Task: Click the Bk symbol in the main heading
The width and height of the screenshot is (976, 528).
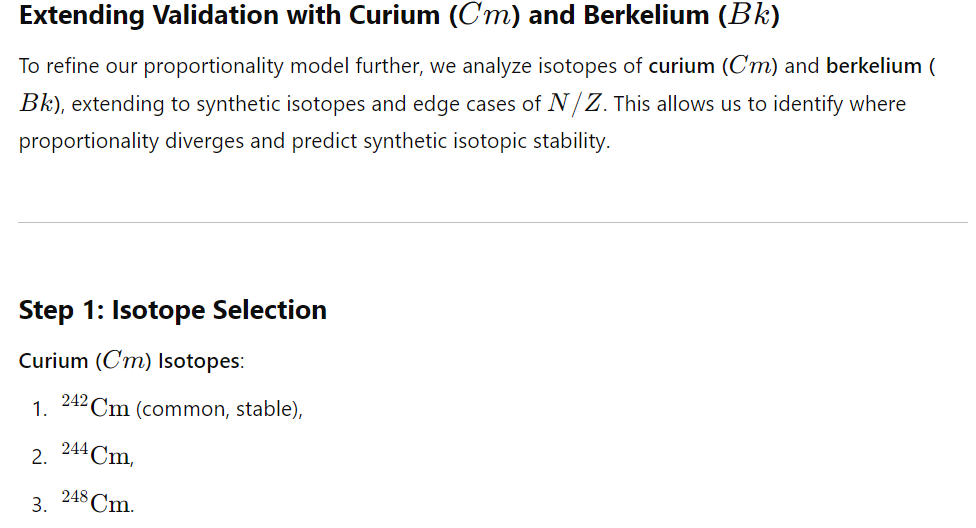Action: click(x=749, y=15)
